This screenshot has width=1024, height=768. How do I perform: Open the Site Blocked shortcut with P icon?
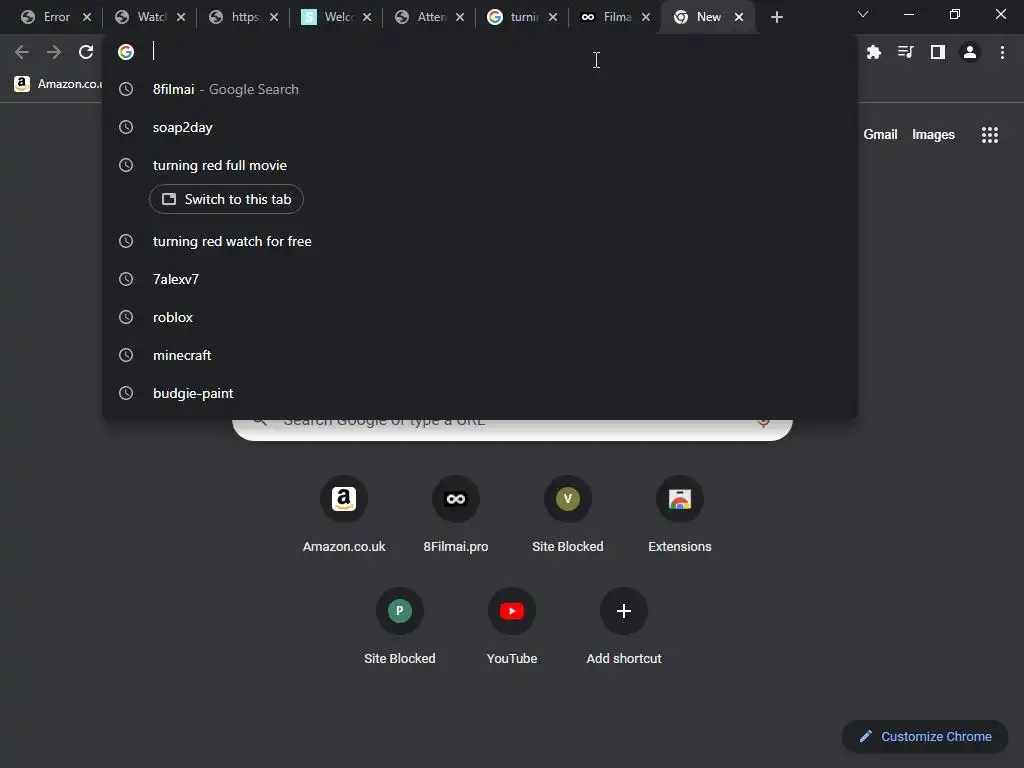[x=400, y=626]
